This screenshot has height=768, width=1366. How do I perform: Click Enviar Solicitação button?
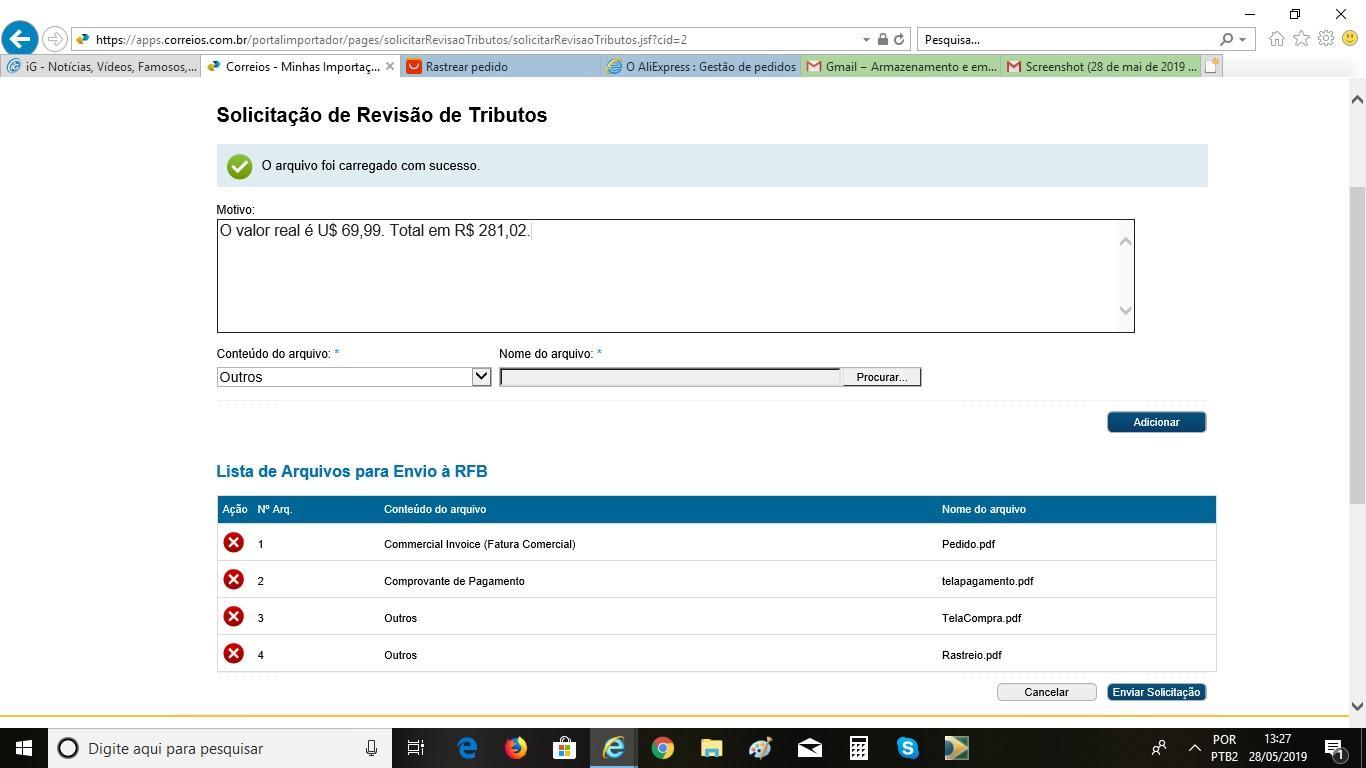pyautogui.click(x=1156, y=692)
